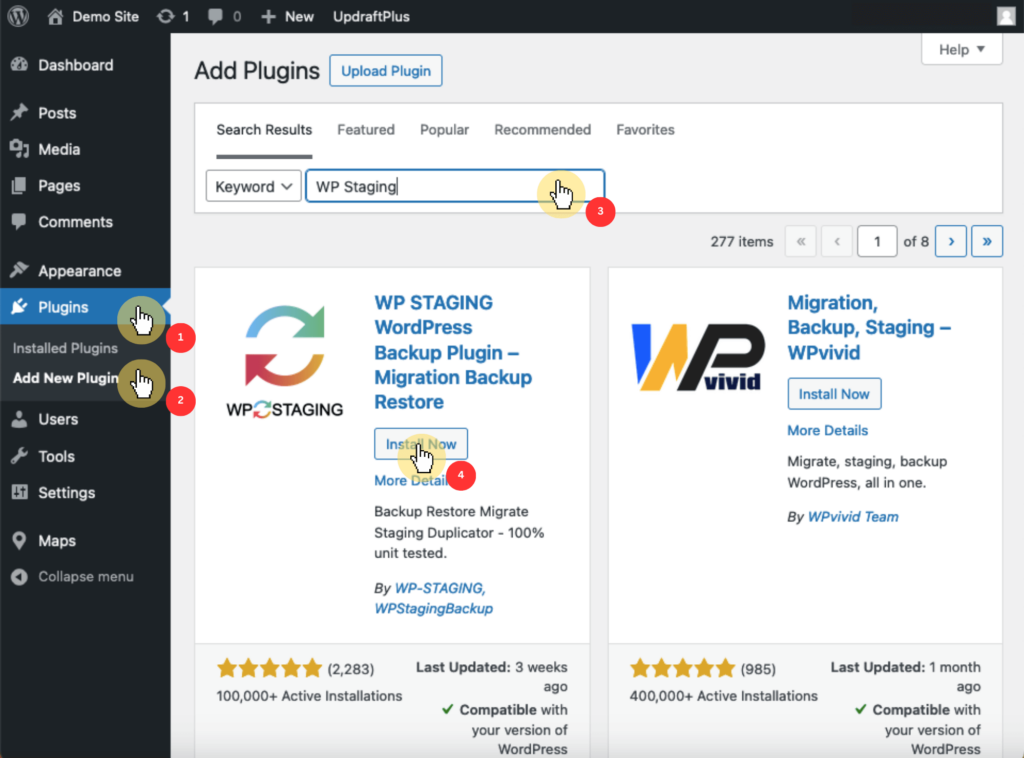Open Demo Site home icon
This screenshot has width=1024, height=758.
pyautogui.click(x=55, y=16)
